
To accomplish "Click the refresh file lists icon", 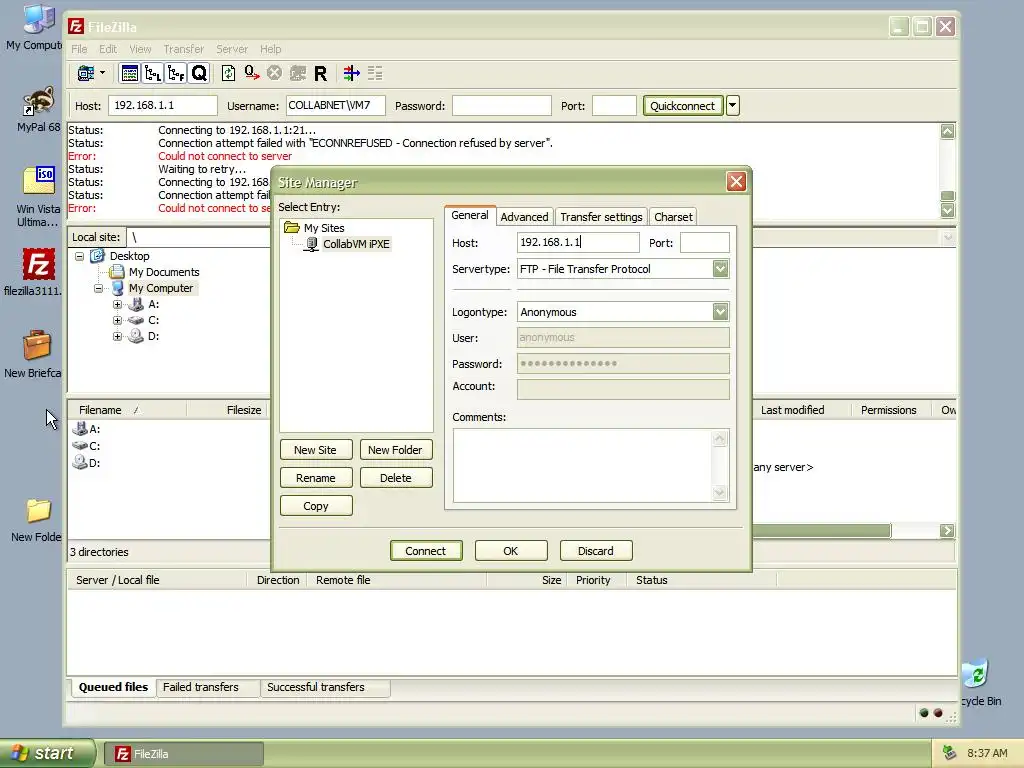I will point(228,73).
